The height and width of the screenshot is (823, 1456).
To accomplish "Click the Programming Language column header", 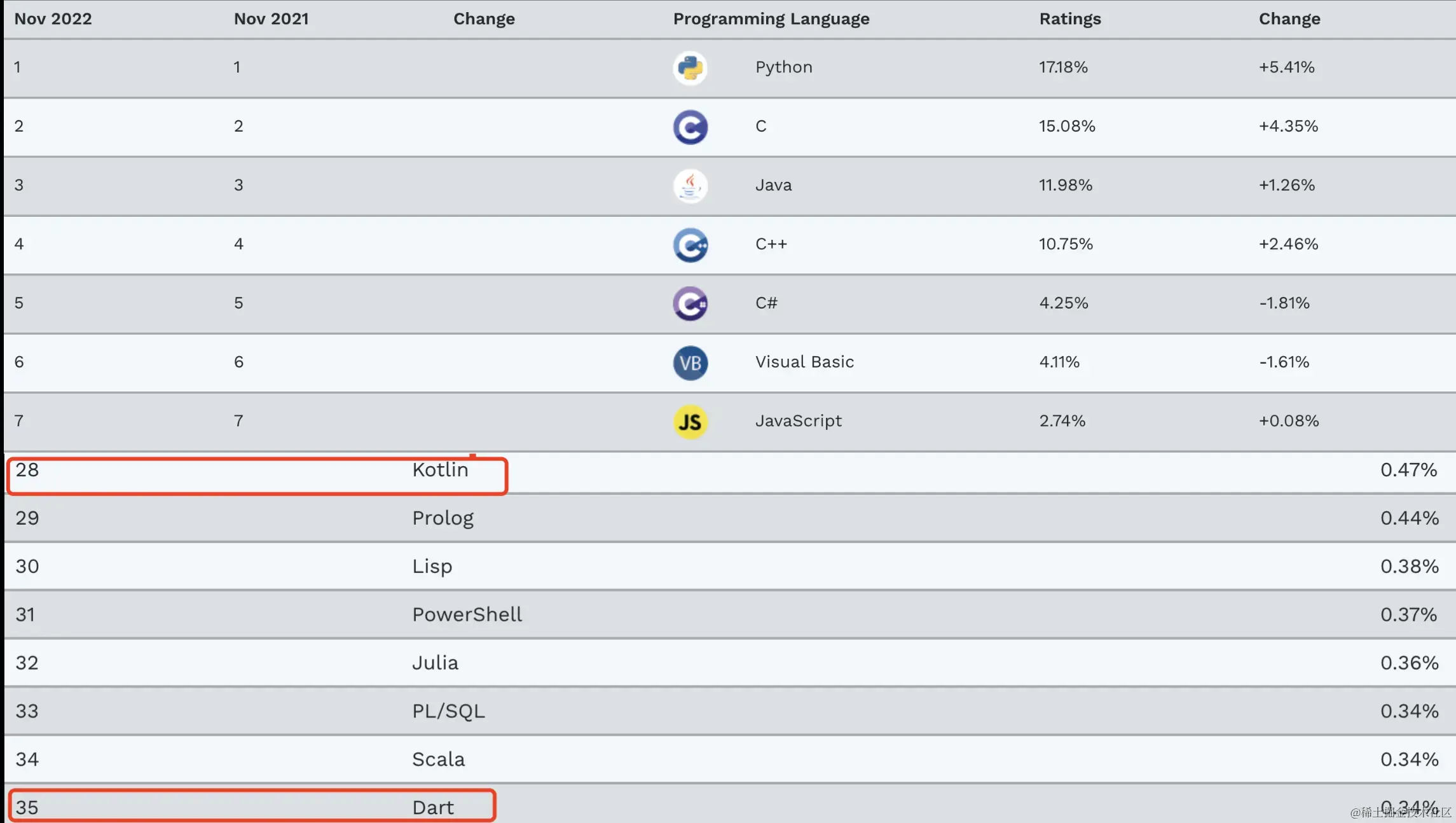I will point(771,19).
